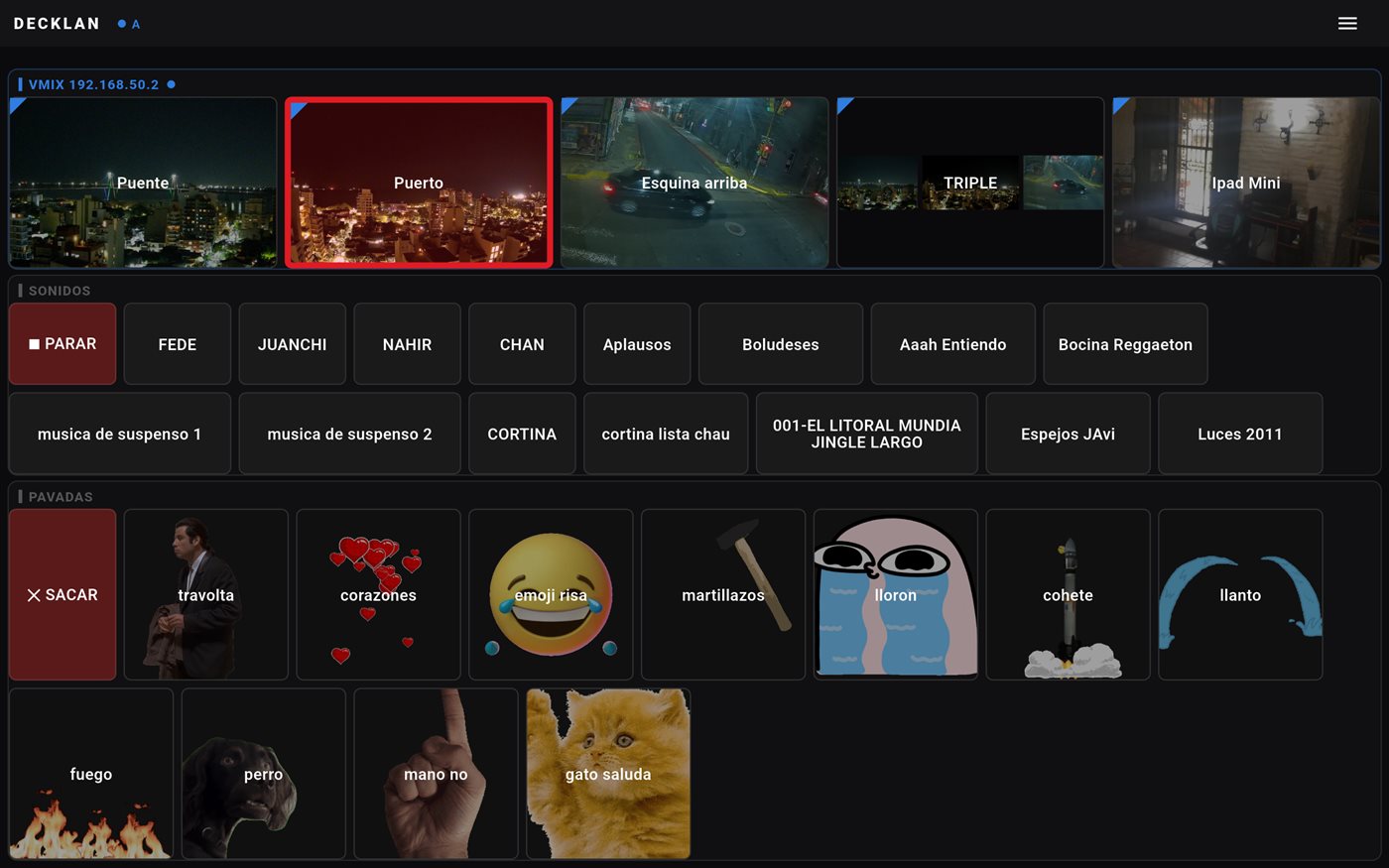Viewport: 1389px width, 868px height.
Task: Trigger the martillazos hammer overlay
Action: pyautogui.click(x=723, y=595)
